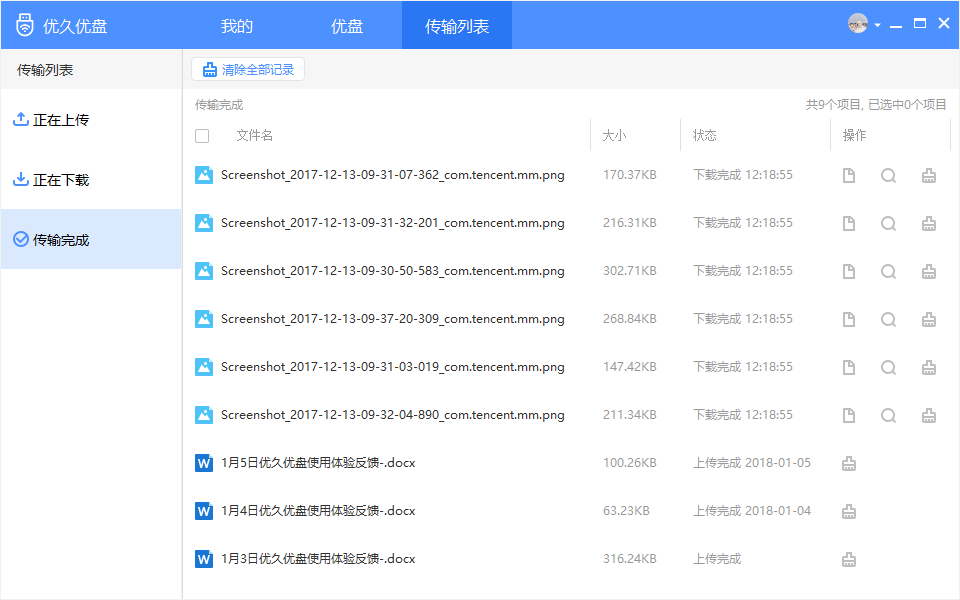Open file icon for Screenshot 09-31-07-362
Screen dimensions: 960x600
[x=849, y=176]
